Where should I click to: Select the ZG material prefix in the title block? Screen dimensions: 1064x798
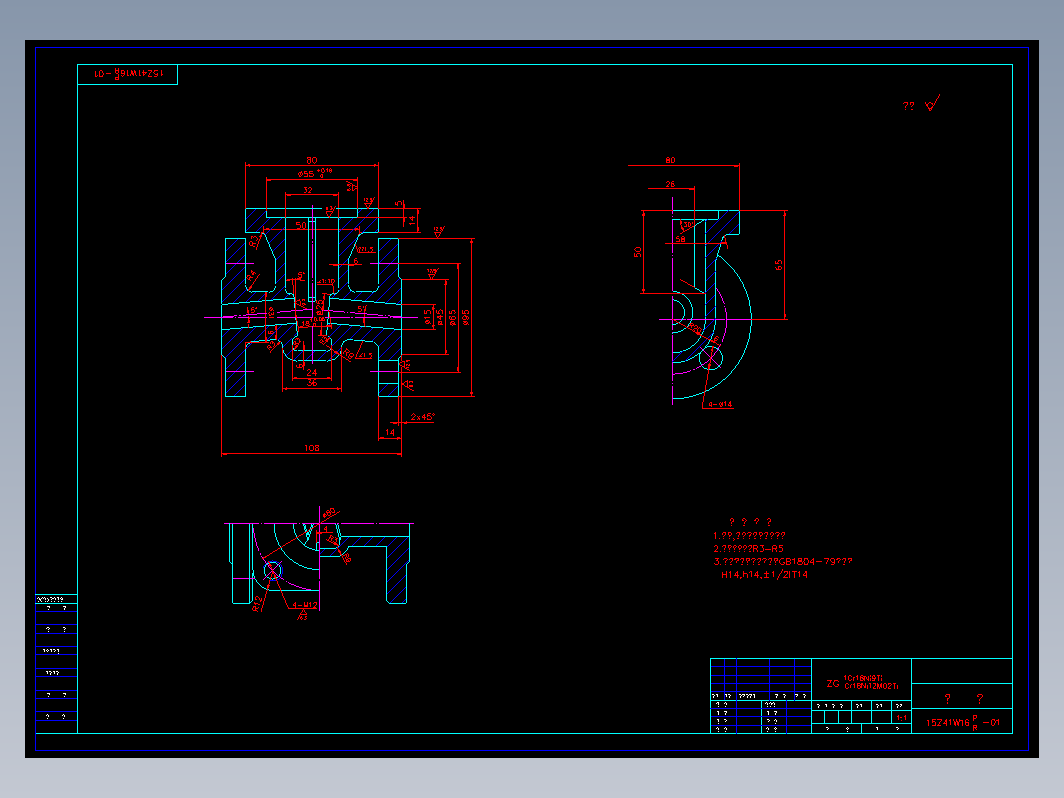coord(833,683)
